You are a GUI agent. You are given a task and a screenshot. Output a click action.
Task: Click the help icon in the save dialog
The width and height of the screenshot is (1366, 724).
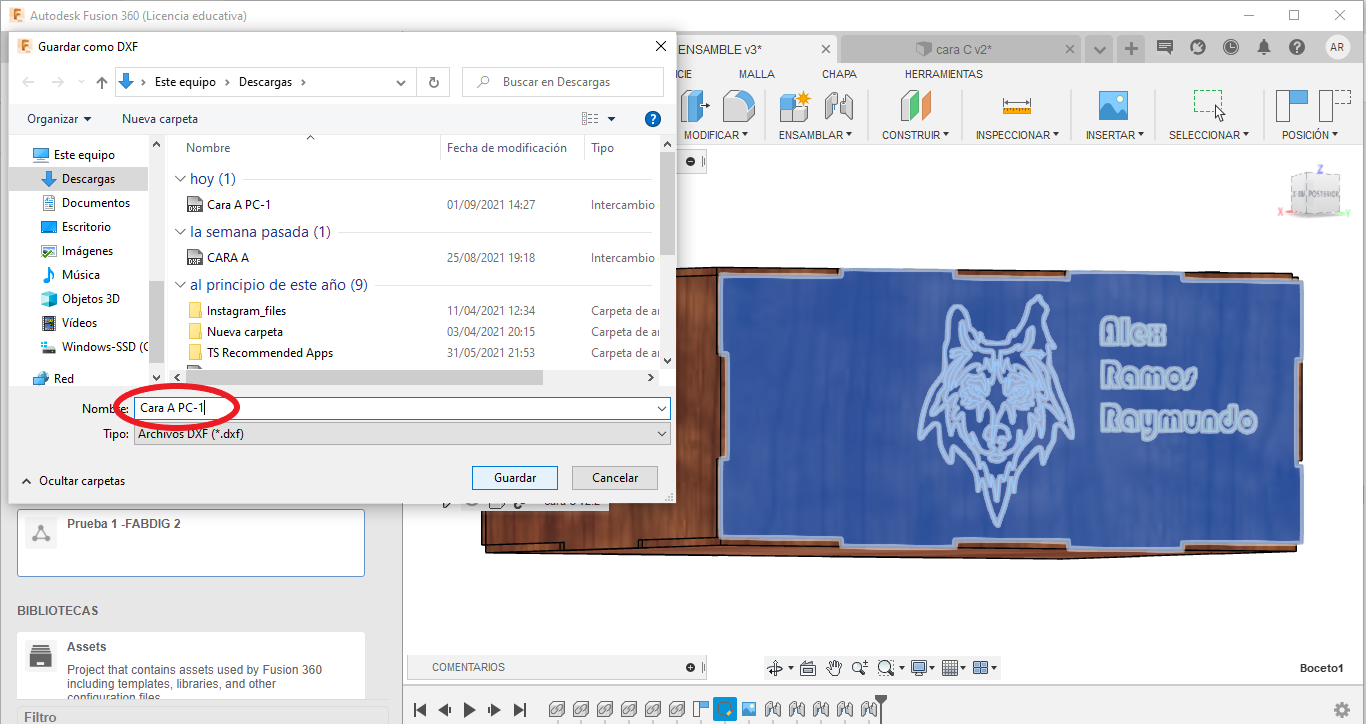(x=653, y=119)
